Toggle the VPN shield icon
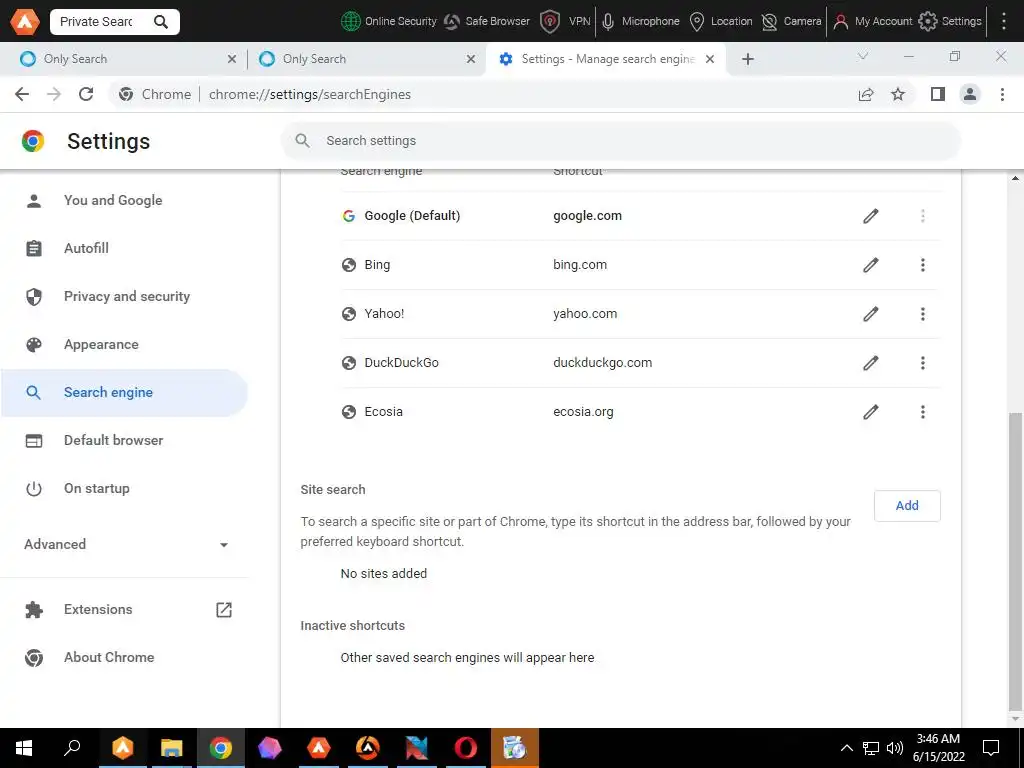The height and width of the screenshot is (768, 1024). click(x=550, y=22)
